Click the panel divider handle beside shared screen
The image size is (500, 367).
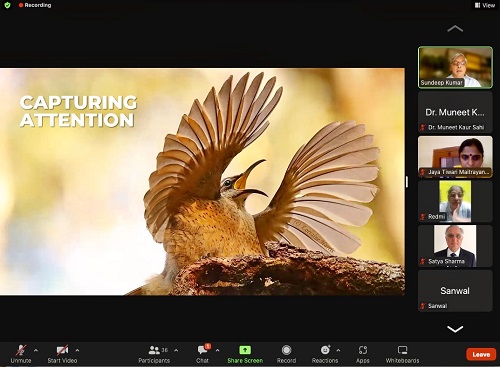407,182
